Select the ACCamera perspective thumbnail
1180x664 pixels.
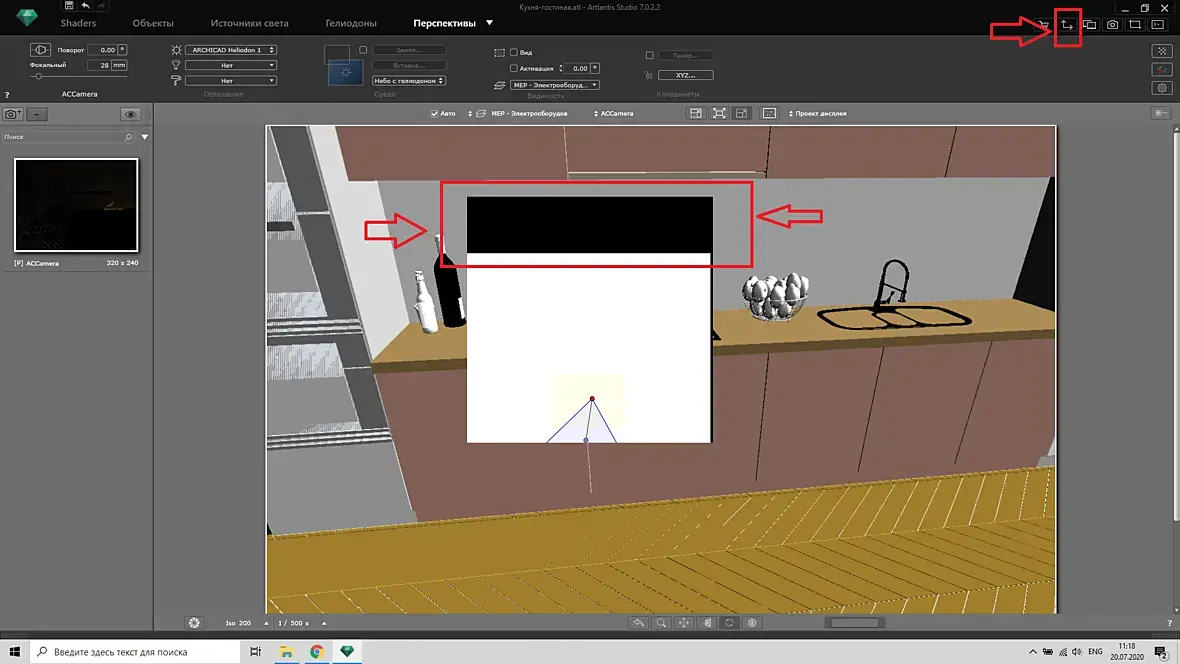pos(76,205)
